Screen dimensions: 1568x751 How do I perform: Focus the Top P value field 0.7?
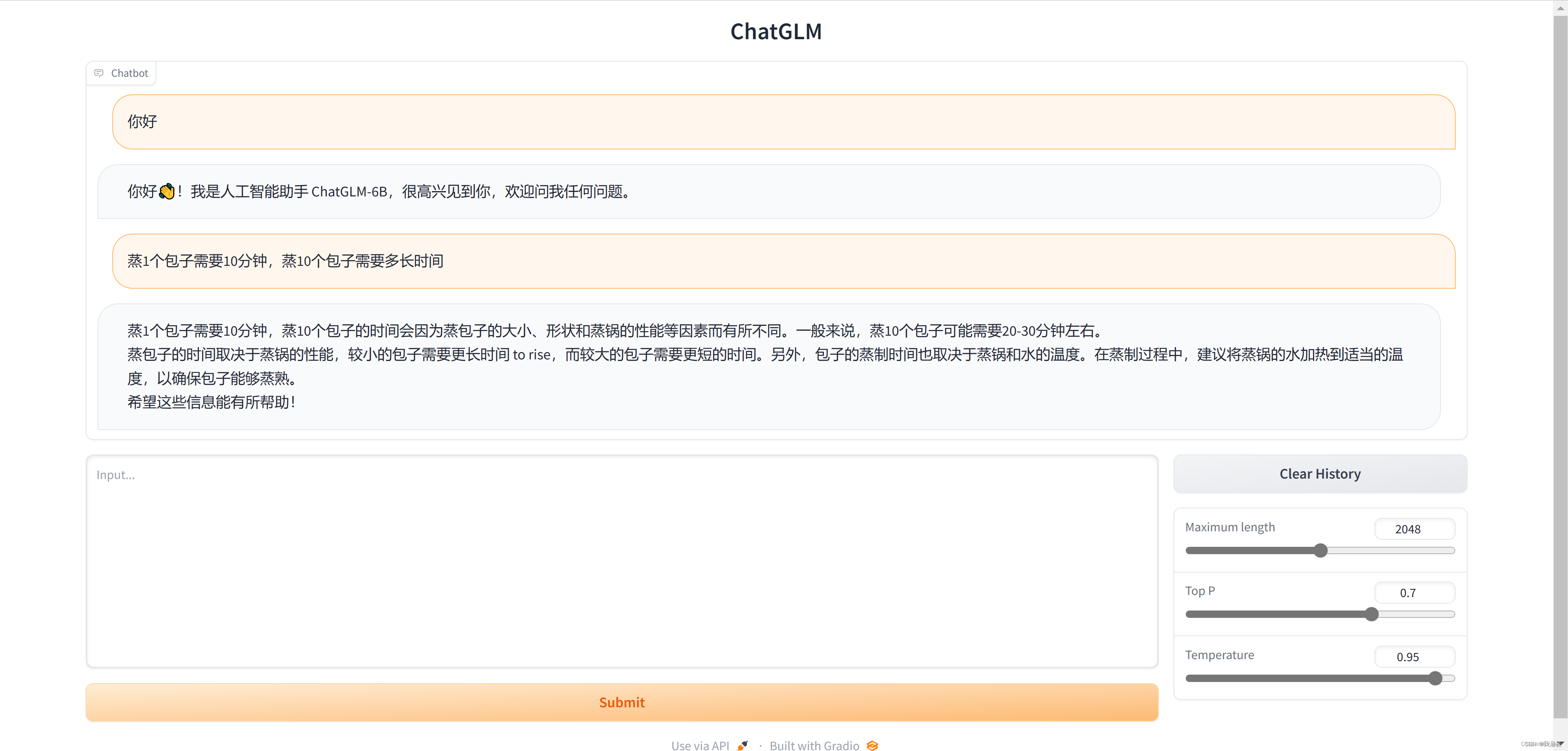(1414, 593)
